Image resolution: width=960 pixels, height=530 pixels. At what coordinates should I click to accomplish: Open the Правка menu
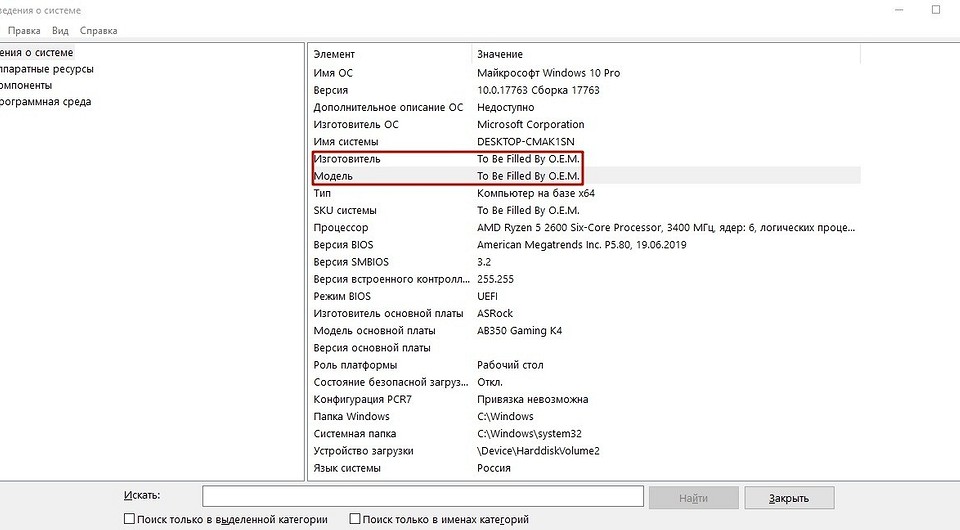[x=24, y=31]
